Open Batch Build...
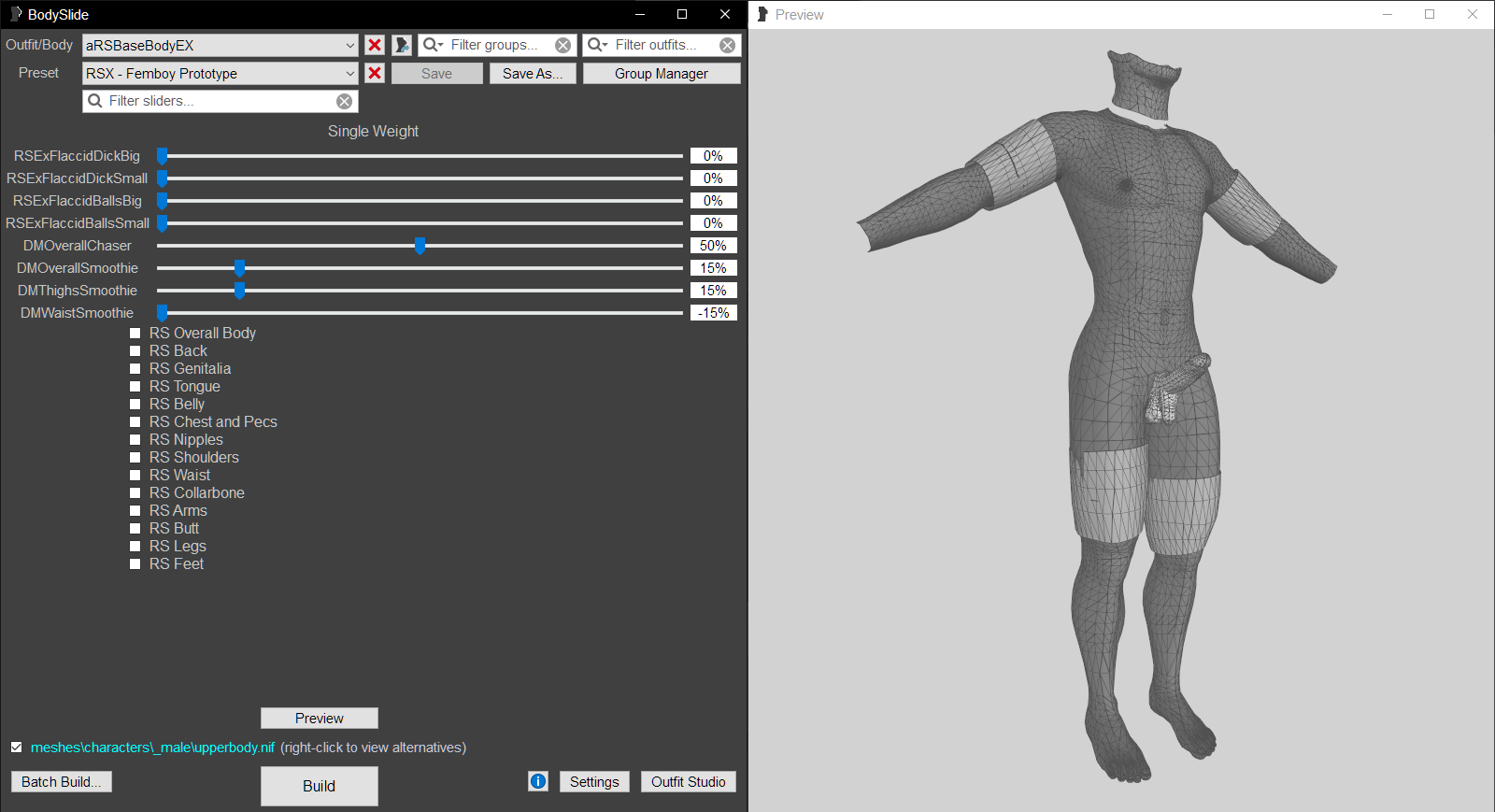This screenshot has width=1495, height=812. pyautogui.click(x=62, y=782)
